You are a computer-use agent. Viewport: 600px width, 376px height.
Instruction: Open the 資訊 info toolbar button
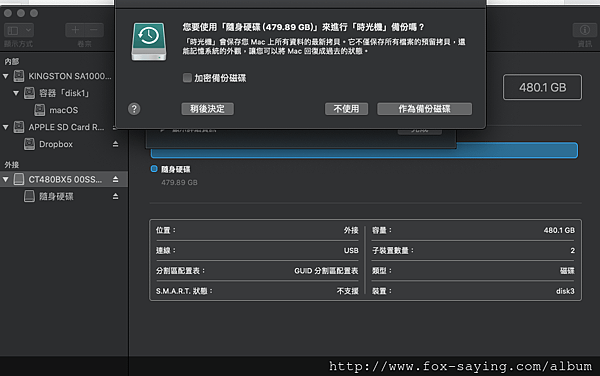click(585, 30)
